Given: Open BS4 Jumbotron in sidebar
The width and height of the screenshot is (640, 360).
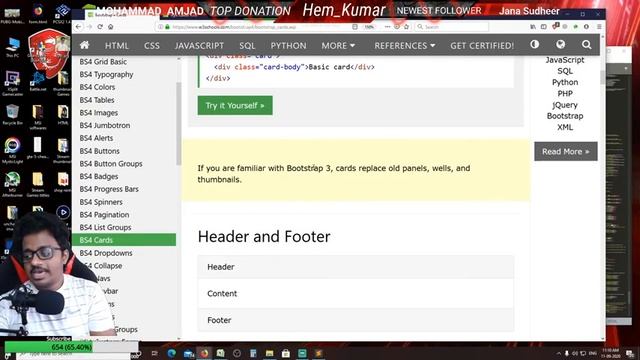Looking at the screenshot, I should (105, 125).
